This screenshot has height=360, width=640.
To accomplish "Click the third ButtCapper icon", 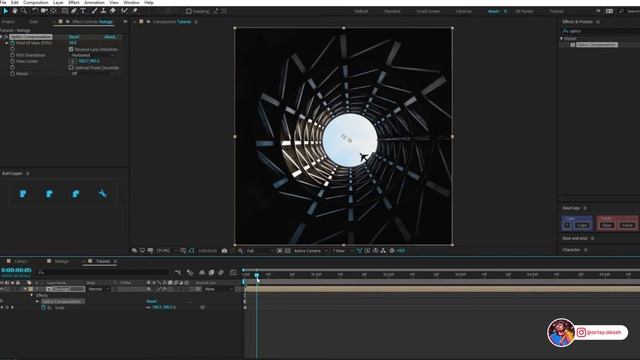I will [76, 194].
